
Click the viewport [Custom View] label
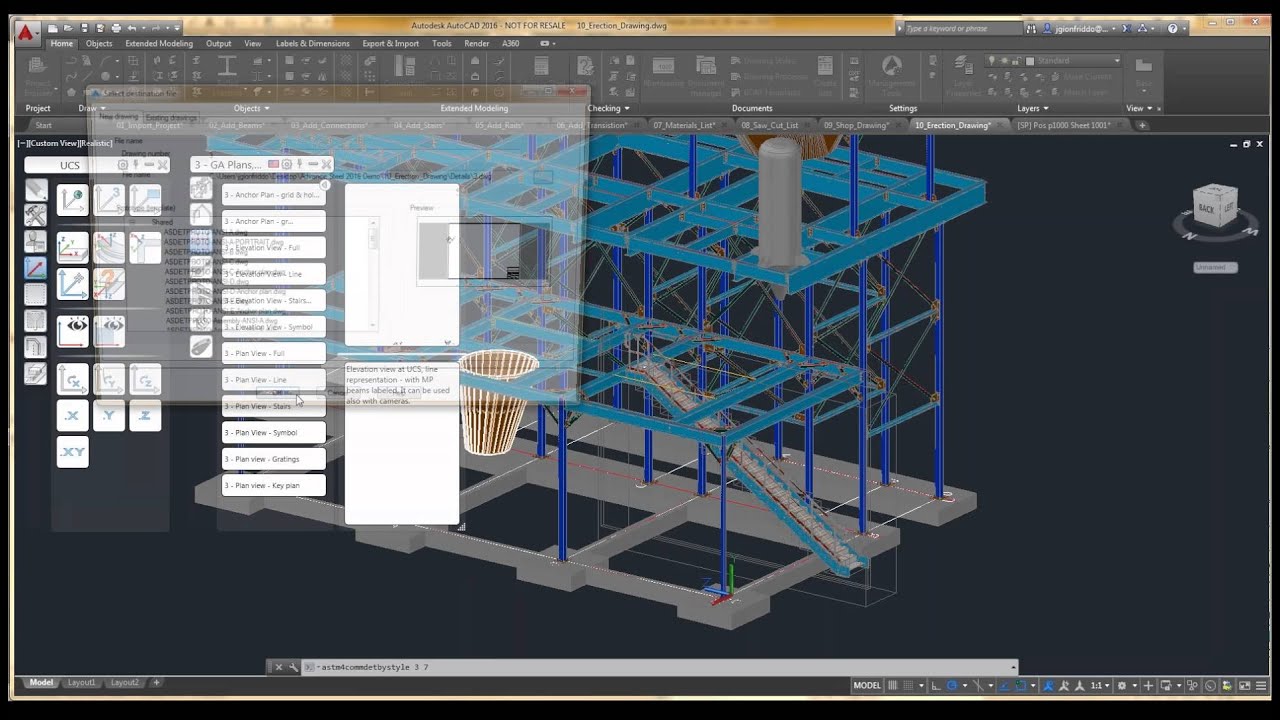pos(56,143)
